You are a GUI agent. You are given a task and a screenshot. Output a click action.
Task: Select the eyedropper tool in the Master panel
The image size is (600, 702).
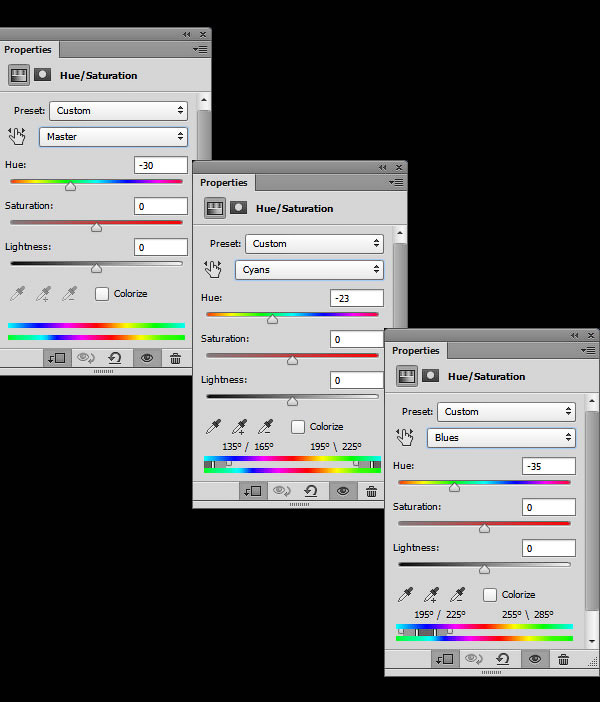point(17,294)
